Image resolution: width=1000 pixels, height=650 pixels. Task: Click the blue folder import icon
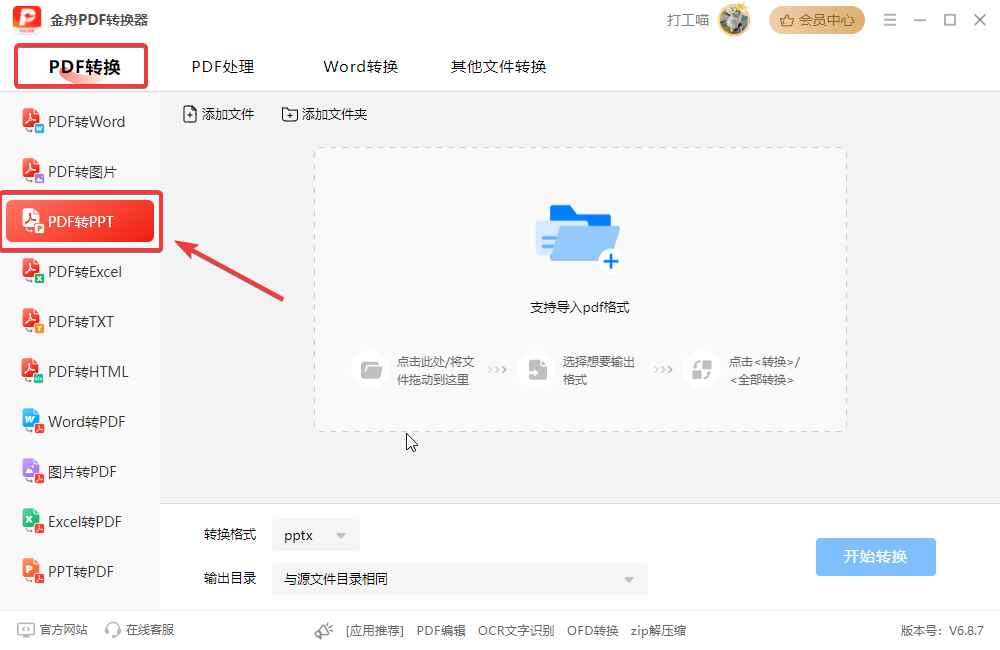[578, 237]
